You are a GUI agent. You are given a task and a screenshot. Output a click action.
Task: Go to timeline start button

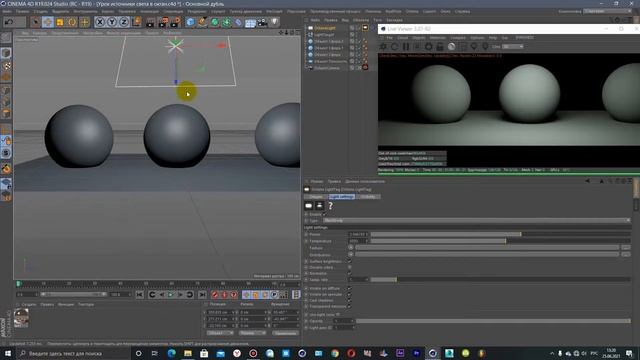pos(140,295)
